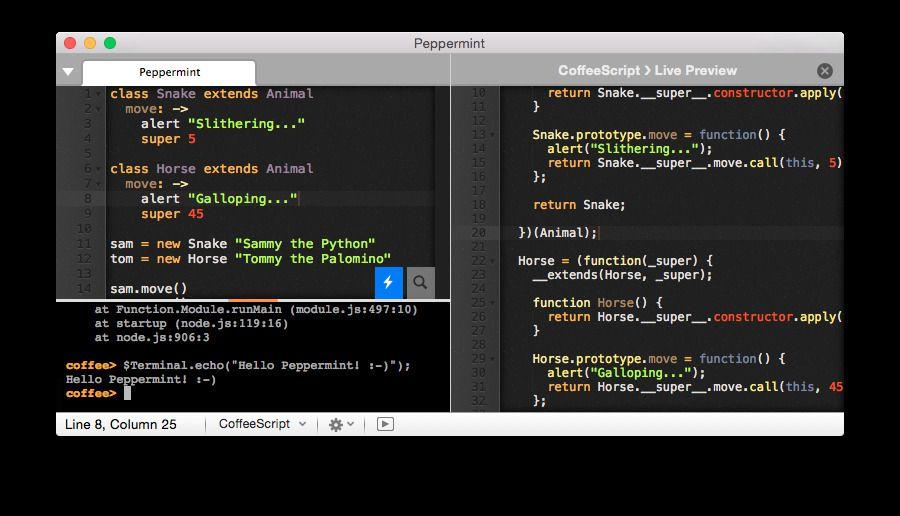900x516 pixels.
Task: Click 'at Function.Module.runMain' trace line
Action: 256,309
